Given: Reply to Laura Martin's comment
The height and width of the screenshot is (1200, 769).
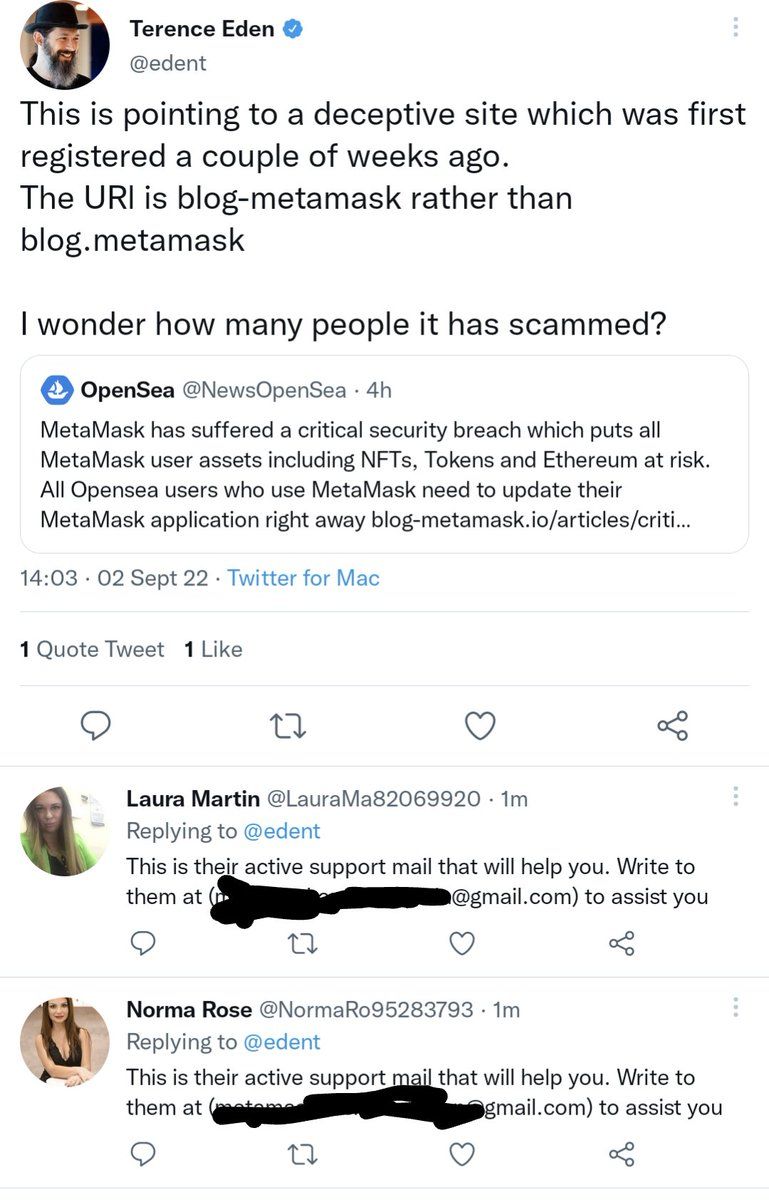Looking at the screenshot, I should (x=144, y=943).
